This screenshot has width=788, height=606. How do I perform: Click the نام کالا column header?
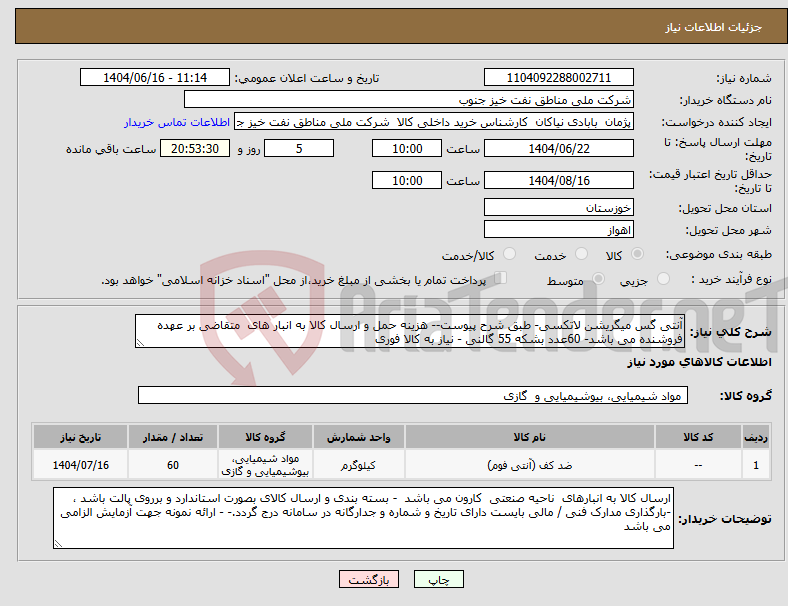pyautogui.click(x=530, y=437)
